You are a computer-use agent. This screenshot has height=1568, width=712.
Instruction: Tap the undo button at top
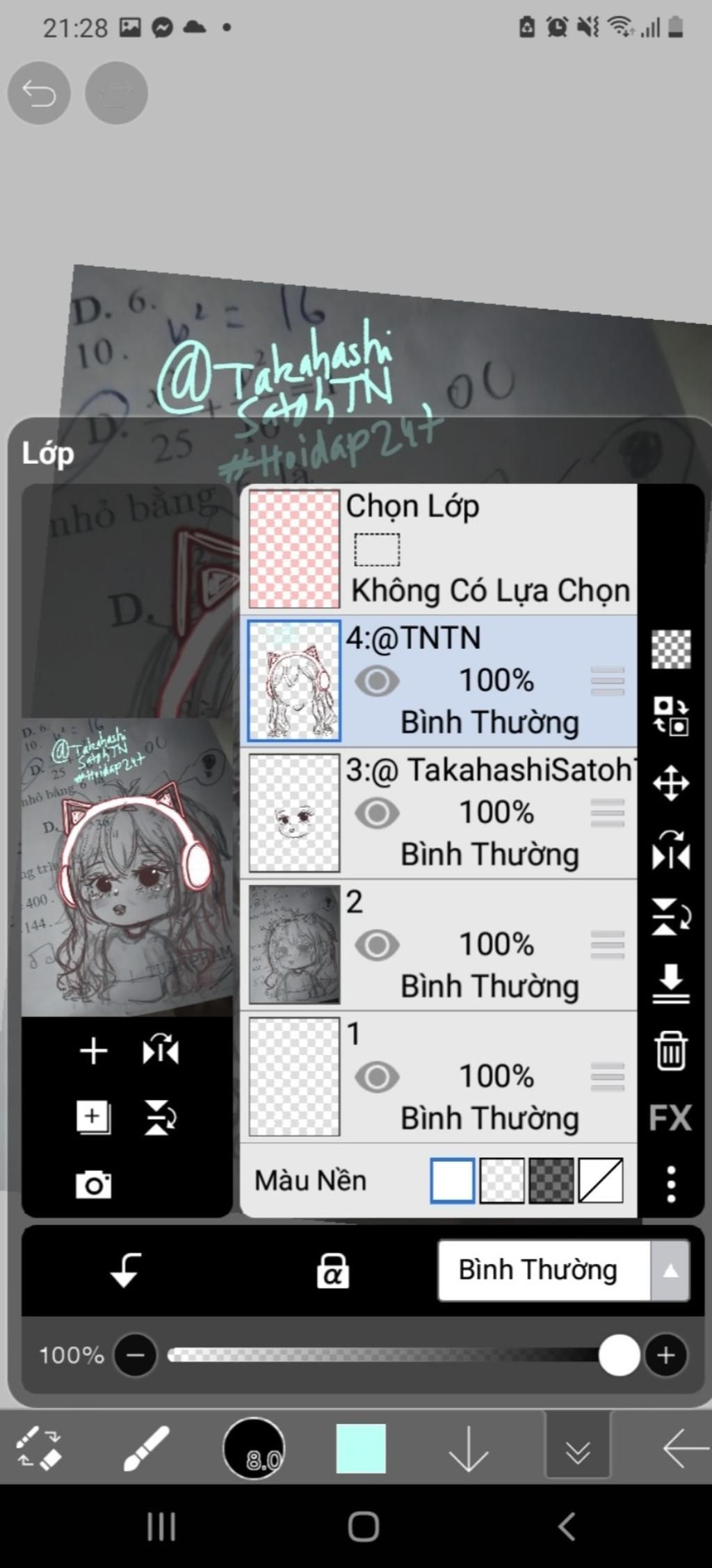tap(39, 93)
